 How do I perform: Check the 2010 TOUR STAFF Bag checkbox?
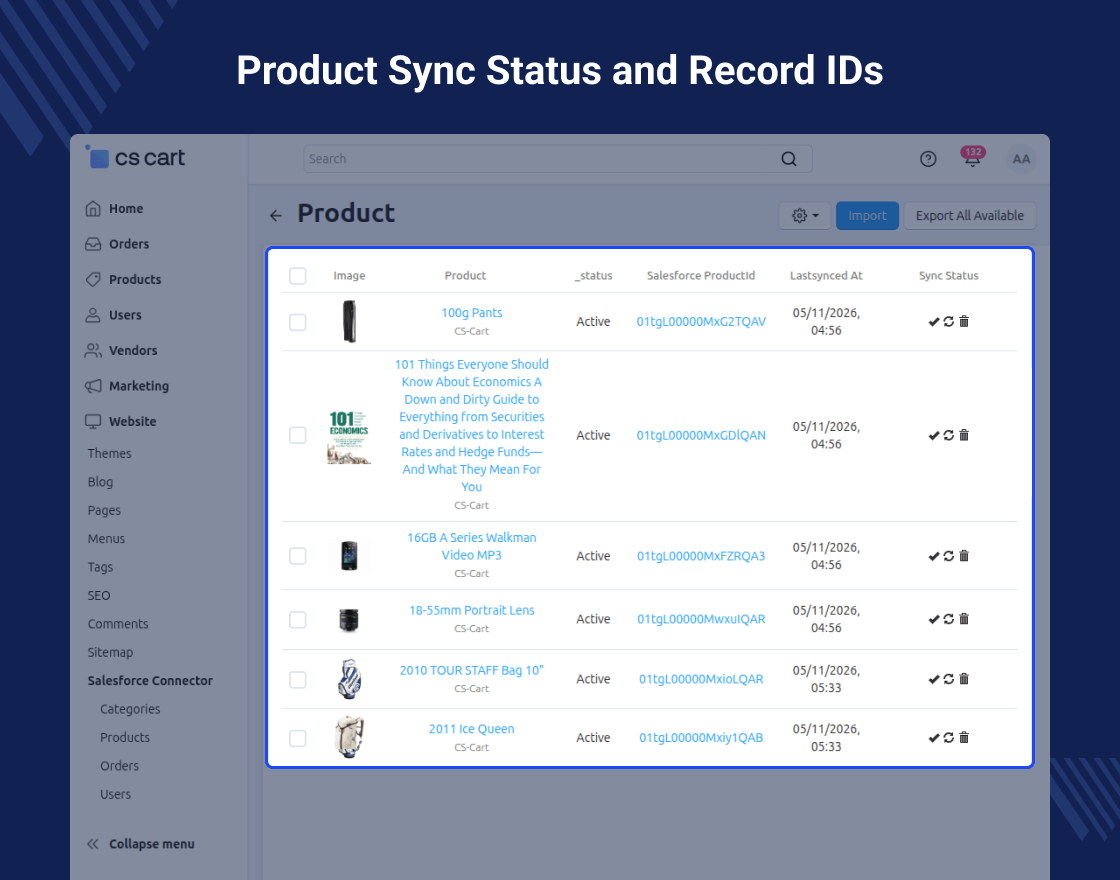click(298, 679)
